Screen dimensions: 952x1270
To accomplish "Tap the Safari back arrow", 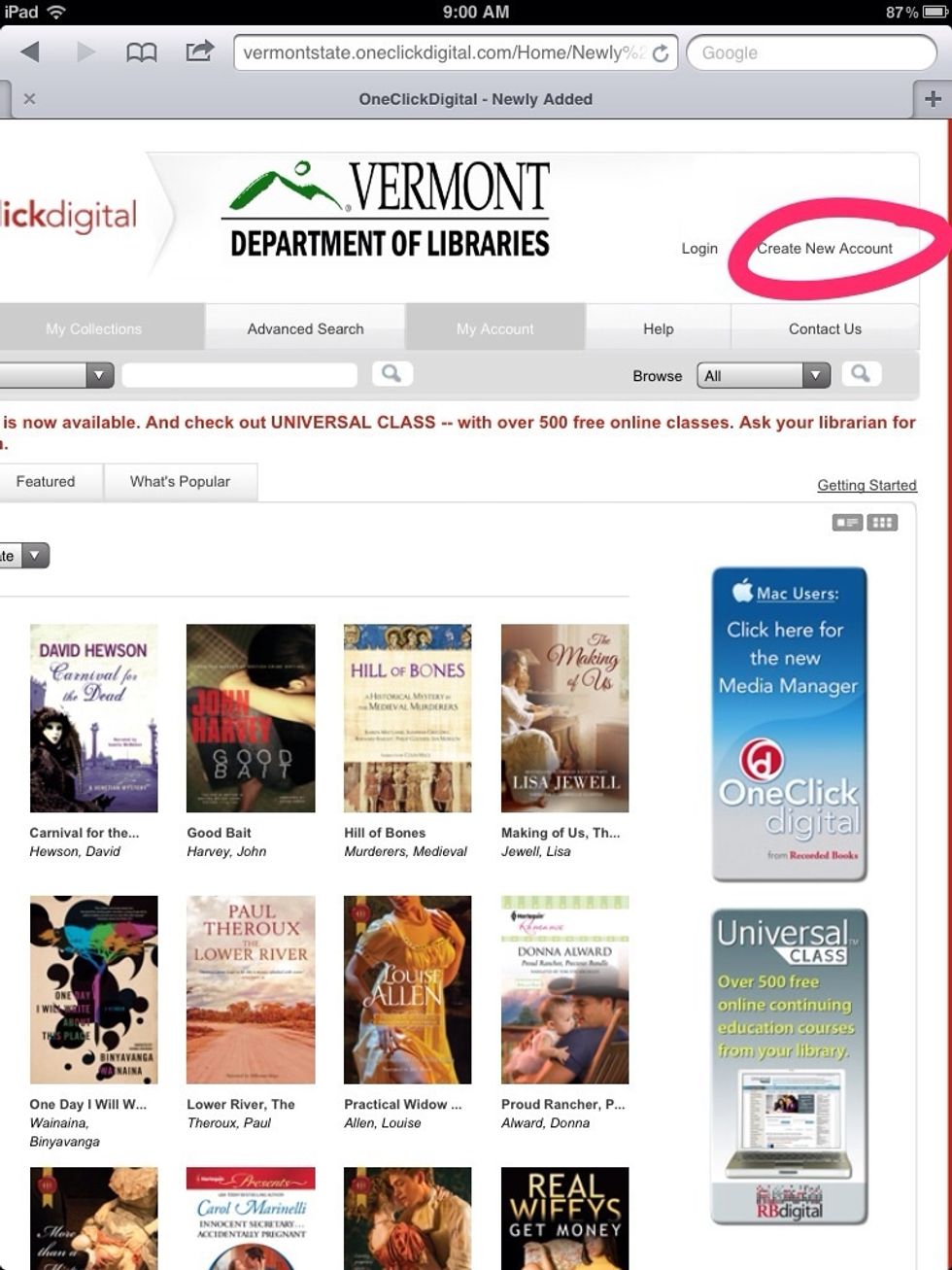I will pyautogui.click(x=30, y=51).
